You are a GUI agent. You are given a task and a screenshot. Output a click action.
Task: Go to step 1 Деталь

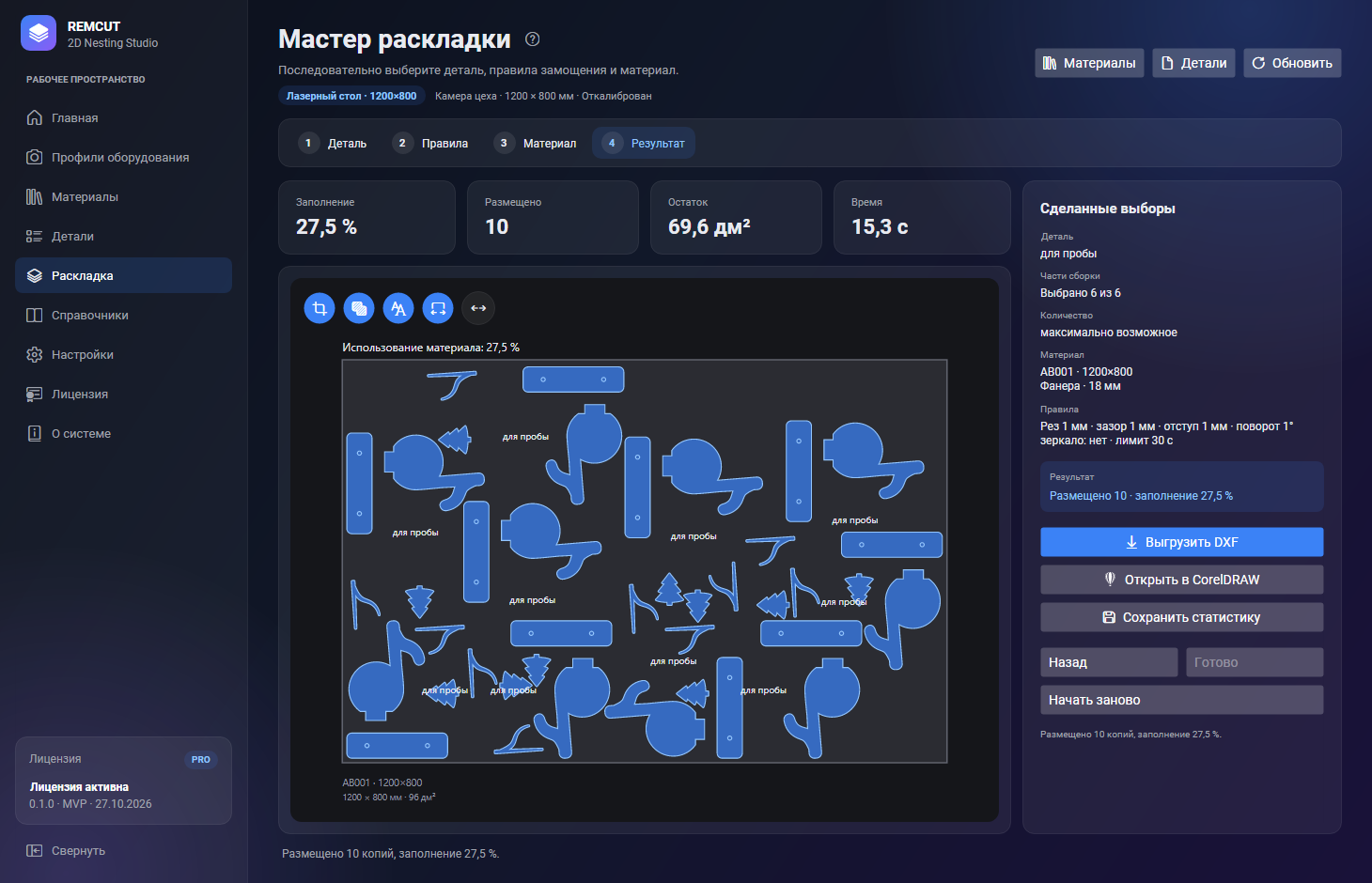pos(333,144)
